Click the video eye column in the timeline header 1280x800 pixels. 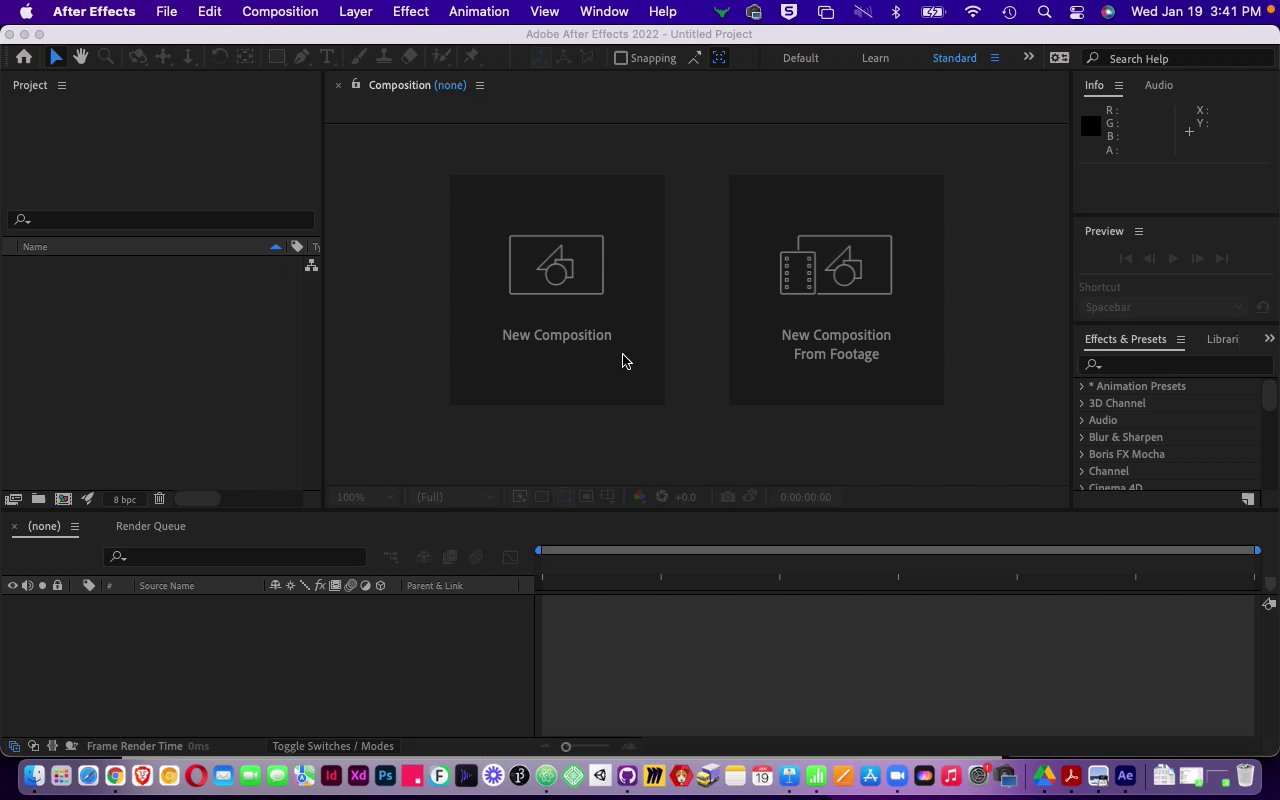[x=12, y=586]
